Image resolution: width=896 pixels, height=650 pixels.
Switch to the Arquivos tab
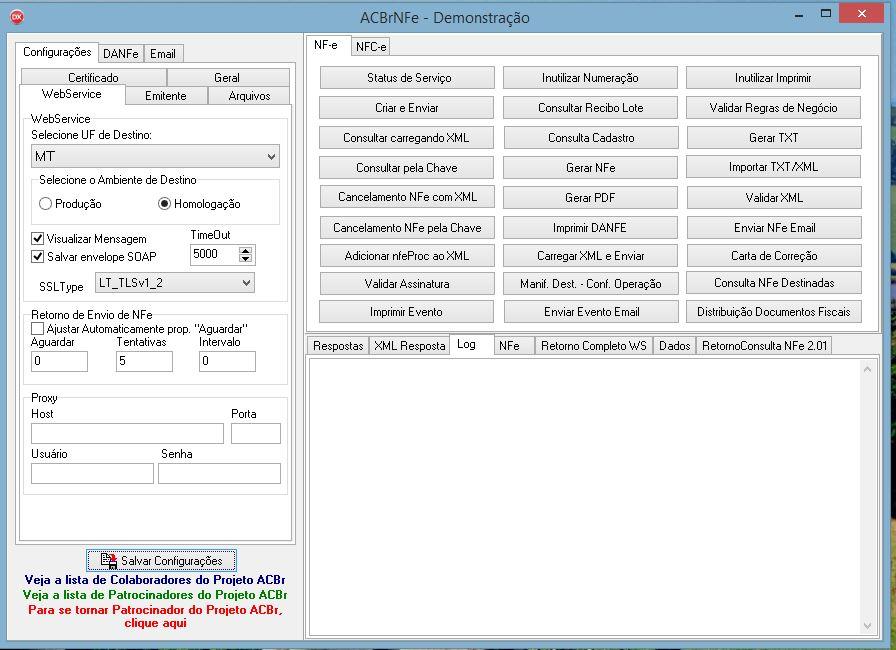click(249, 95)
